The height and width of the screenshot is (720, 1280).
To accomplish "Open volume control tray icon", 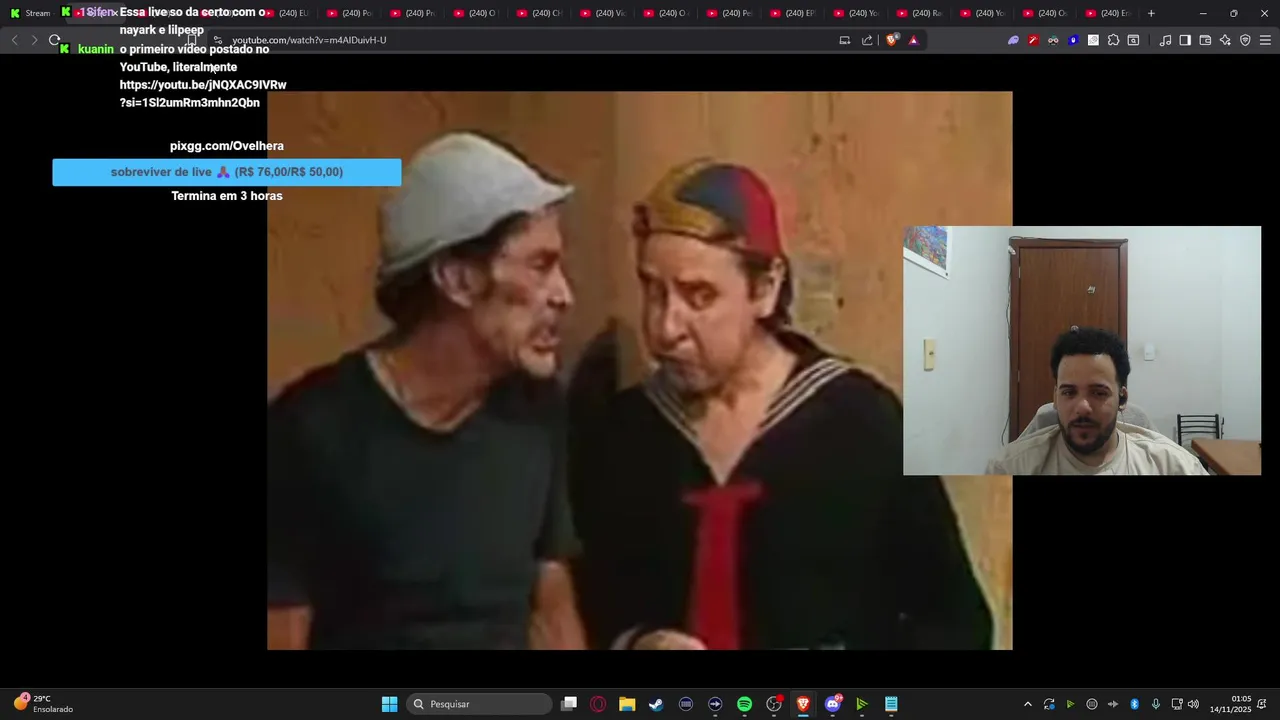I will (x=1193, y=704).
